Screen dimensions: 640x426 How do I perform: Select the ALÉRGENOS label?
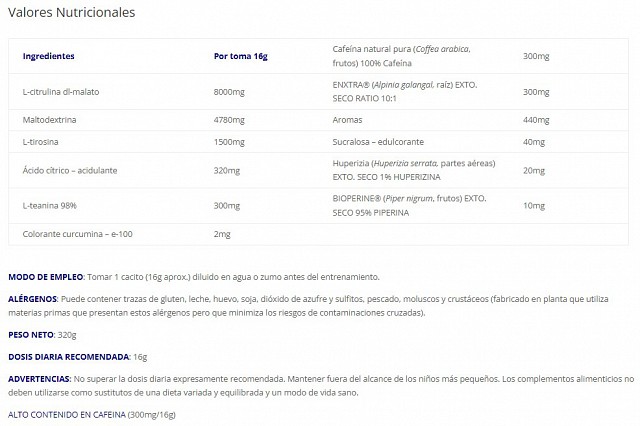(33, 299)
